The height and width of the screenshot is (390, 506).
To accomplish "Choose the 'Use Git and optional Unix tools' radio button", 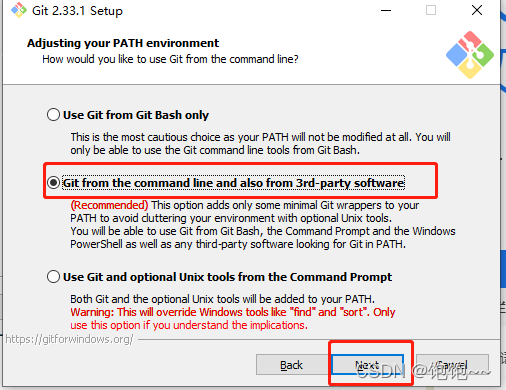I will point(53,277).
